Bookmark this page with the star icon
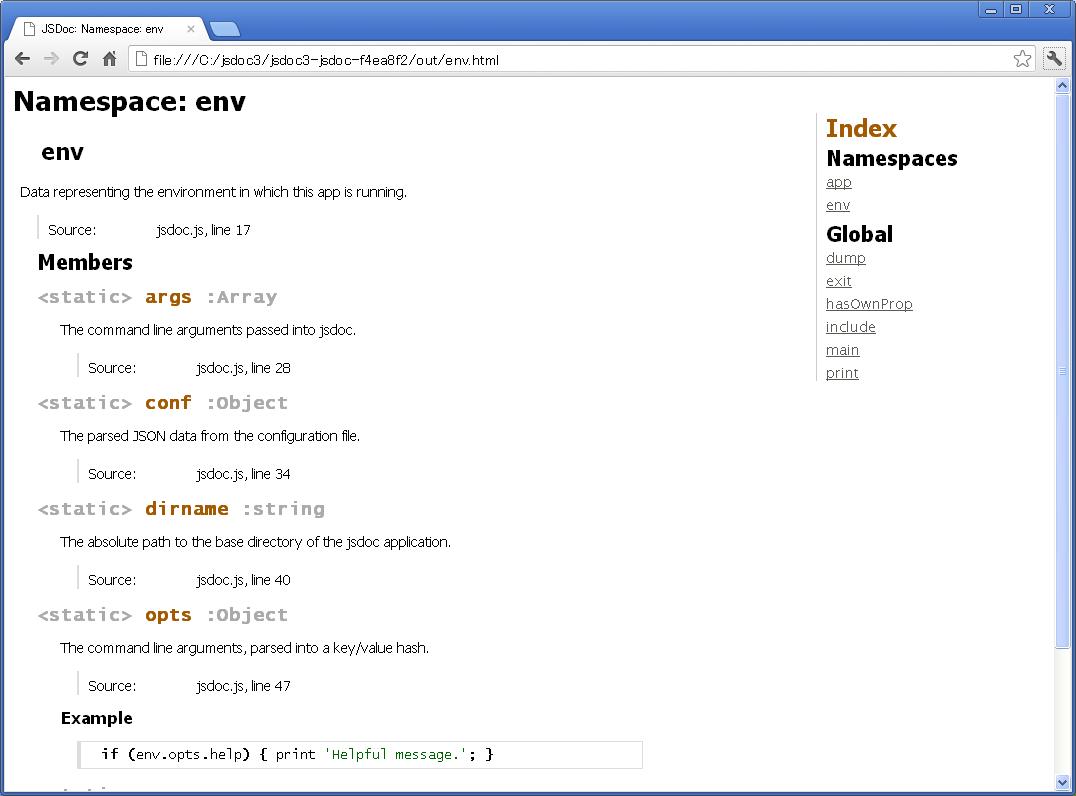This screenshot has width=1076, height=796. [x=1022, y=58]
